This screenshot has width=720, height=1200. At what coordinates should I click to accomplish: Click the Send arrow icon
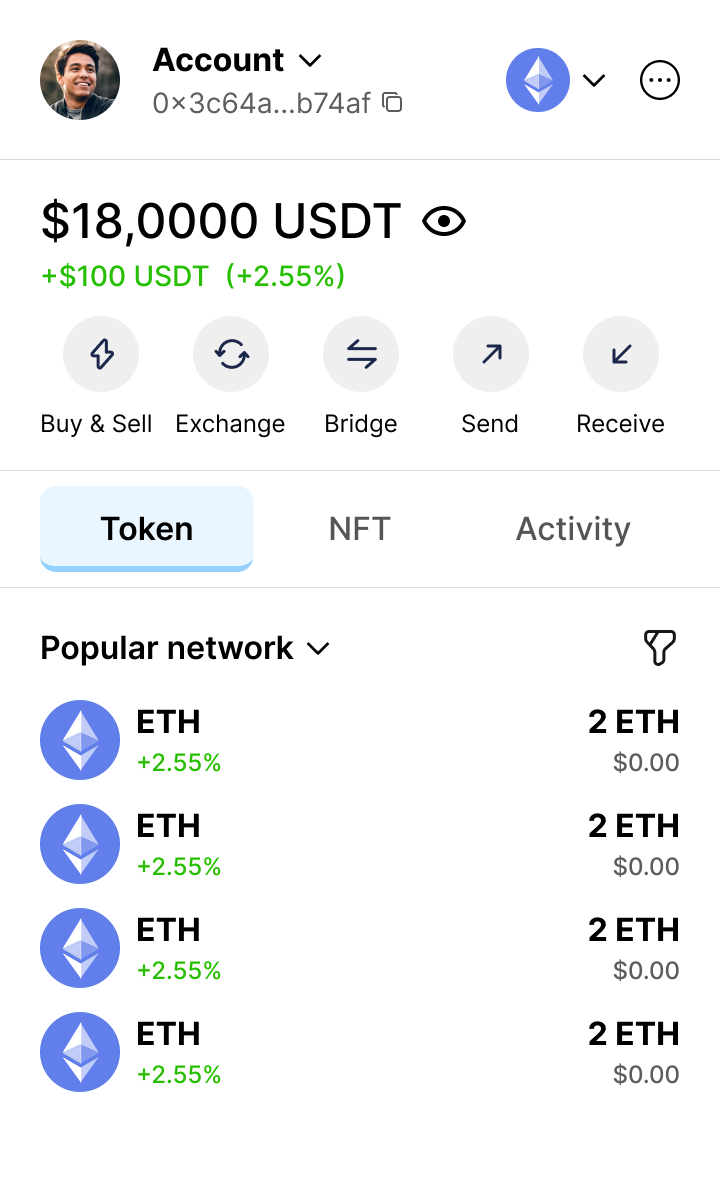coord(491,354)
